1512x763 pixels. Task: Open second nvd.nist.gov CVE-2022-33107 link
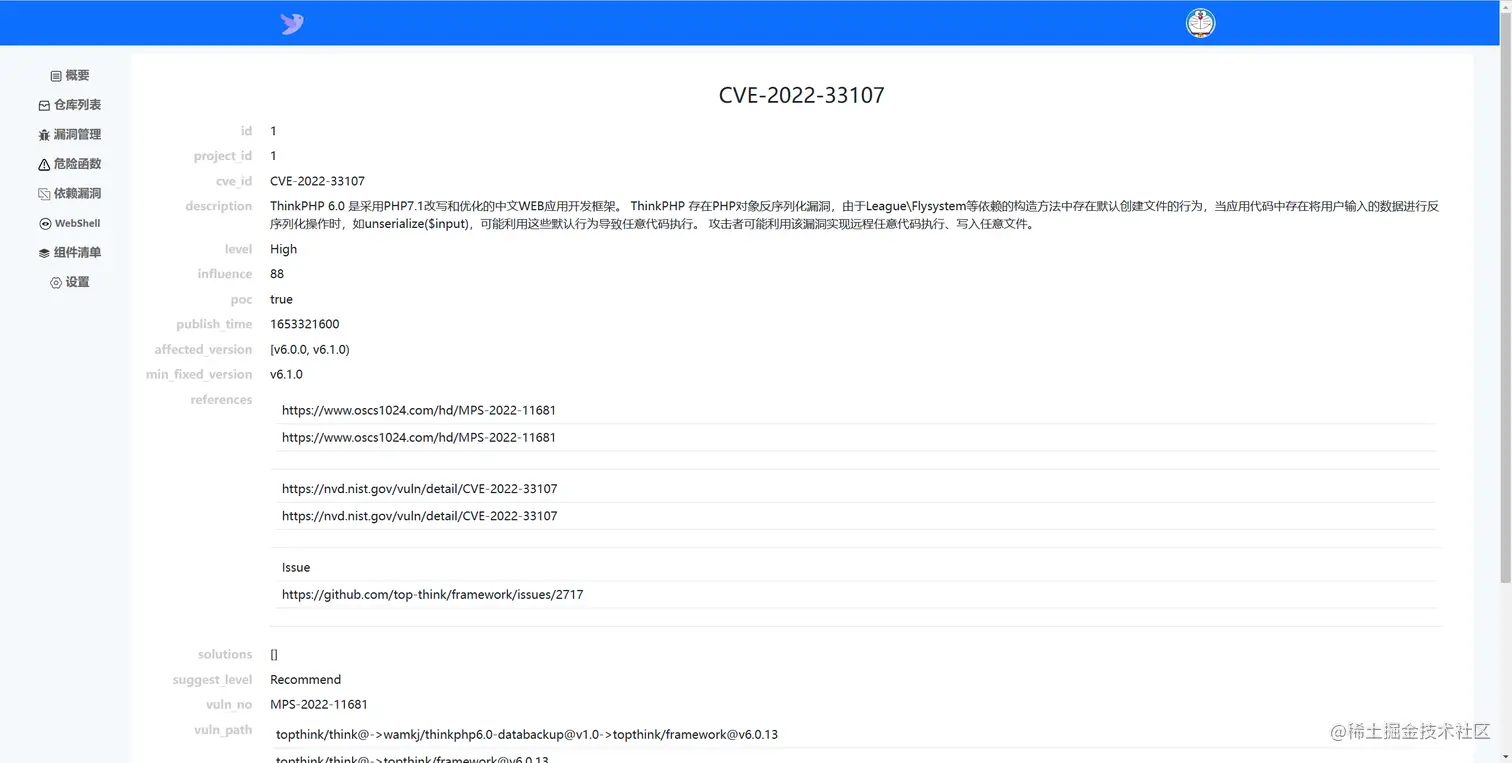click(420, 516)
